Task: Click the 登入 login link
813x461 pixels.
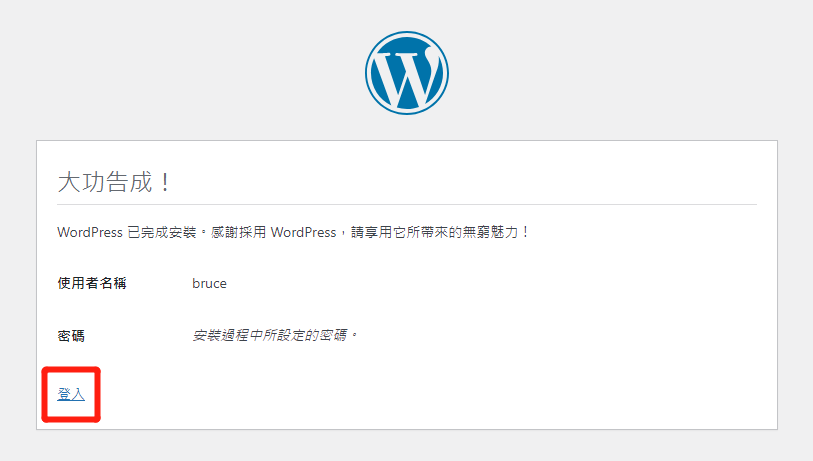Action: [71, 394]
